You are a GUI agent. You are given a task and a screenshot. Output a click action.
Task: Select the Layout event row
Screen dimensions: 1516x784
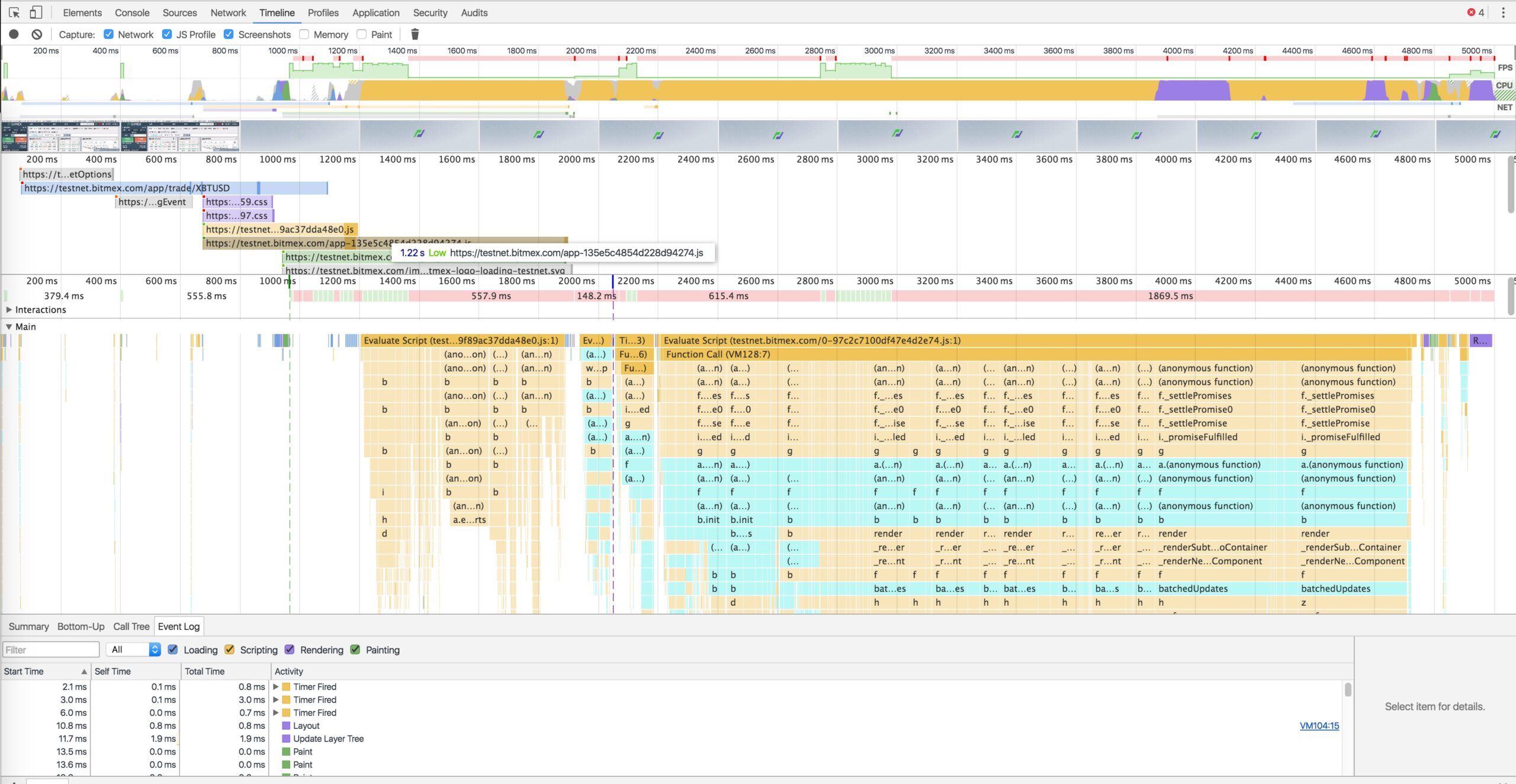[x=306, y=725]
